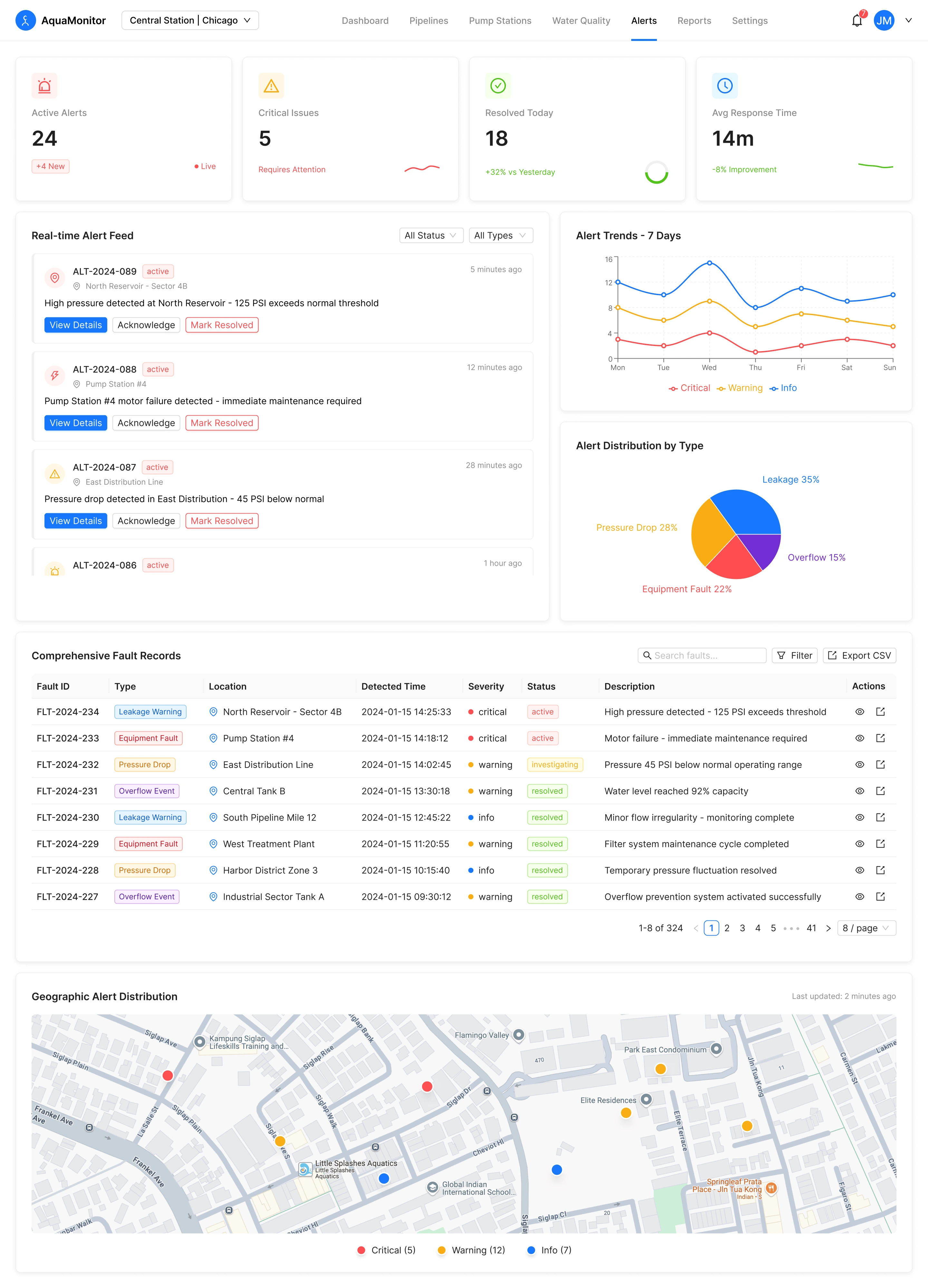
Task: Click Mark Resolved for ALT-2024-087
Action: tap(221, 521)
